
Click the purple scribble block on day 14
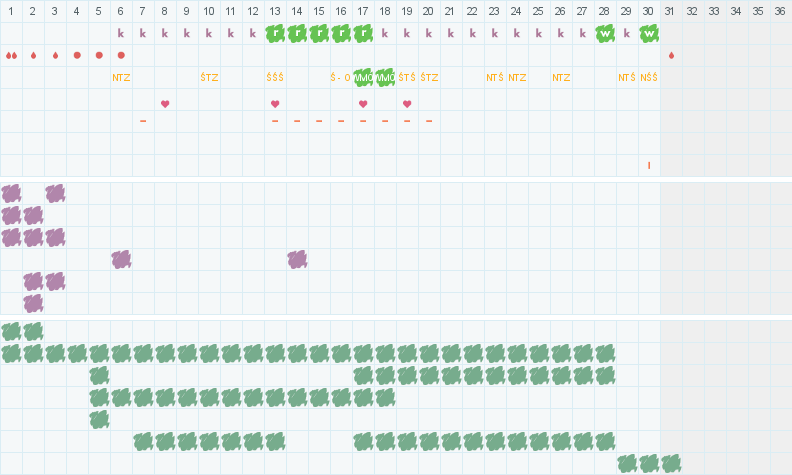(297, 259)
